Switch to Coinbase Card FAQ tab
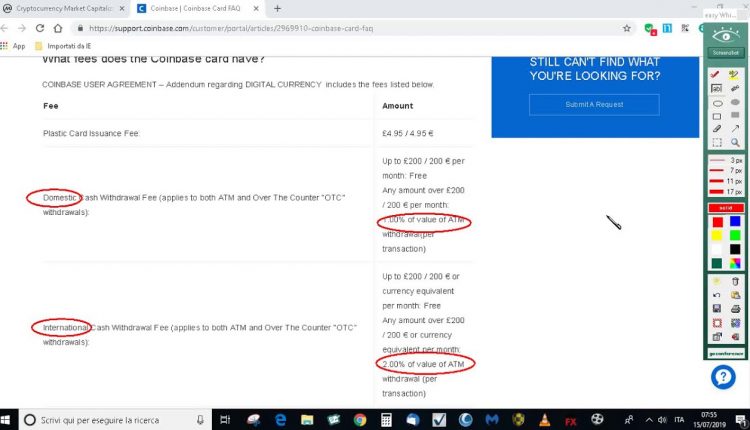The height and width of the screenshot is (430, 750). pyautogui.click(x=198, y=9)
